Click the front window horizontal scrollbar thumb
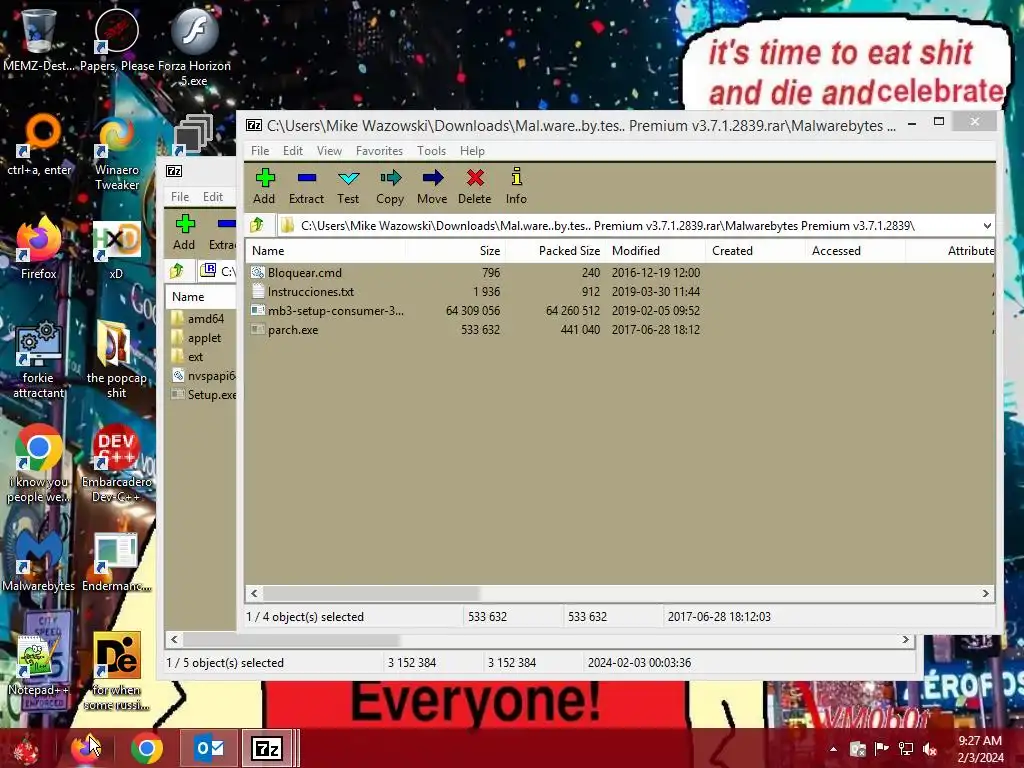The height and width of the screenshot is (768, 1024). pyautogui.click(x=371, y=593)
